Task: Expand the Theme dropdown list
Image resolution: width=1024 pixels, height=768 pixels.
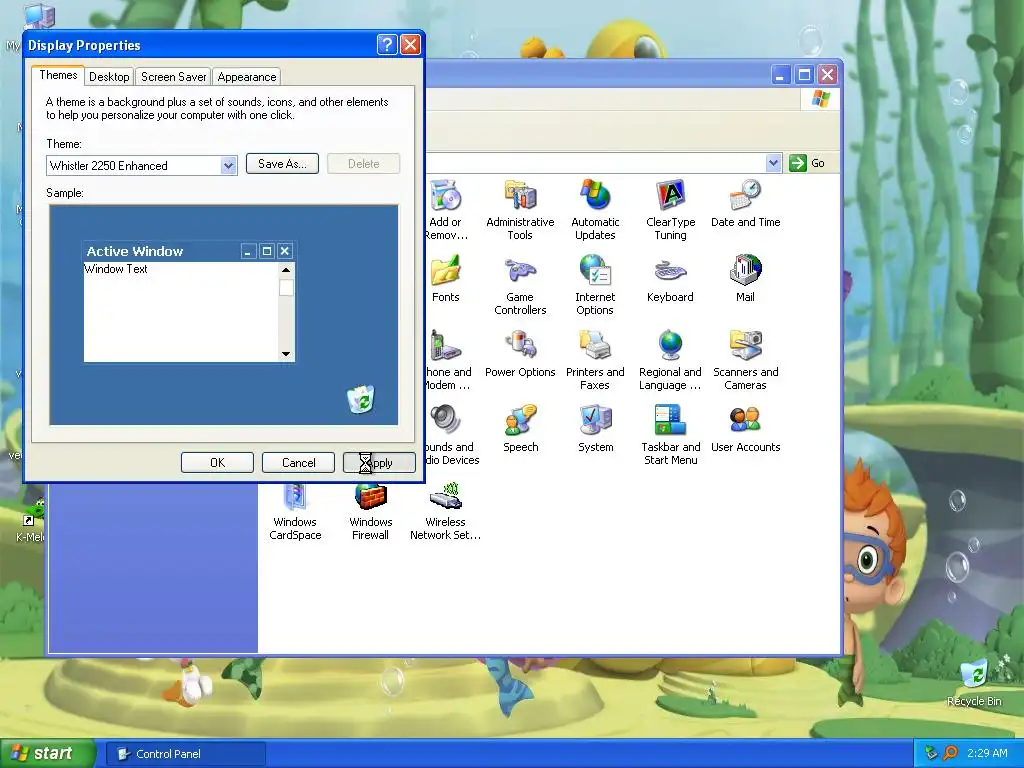Action: click(228, 166)
